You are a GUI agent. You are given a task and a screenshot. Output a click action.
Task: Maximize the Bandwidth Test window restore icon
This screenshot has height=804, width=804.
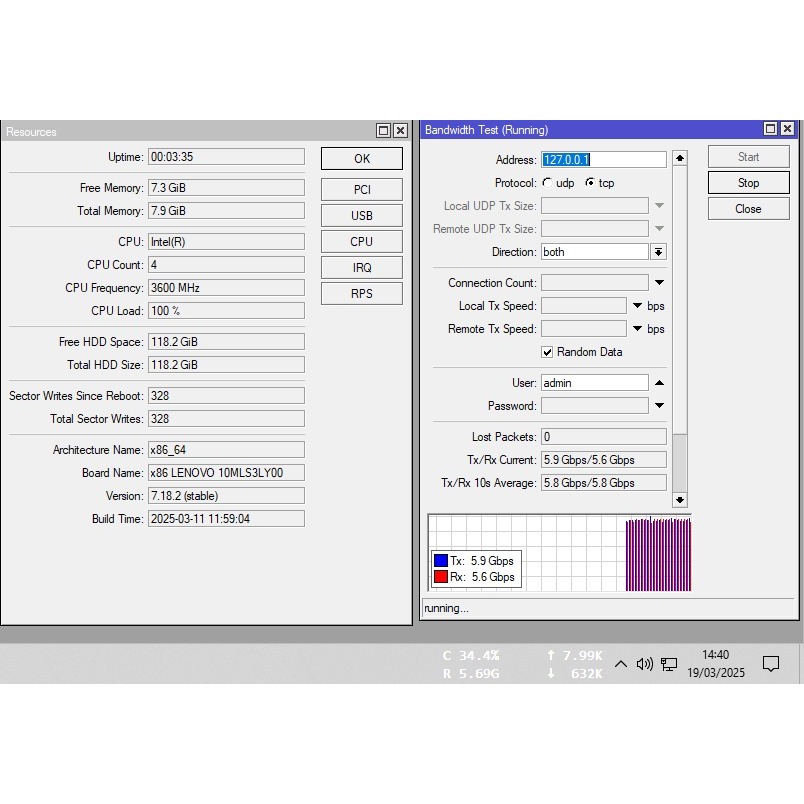click(x=770, y=129)
